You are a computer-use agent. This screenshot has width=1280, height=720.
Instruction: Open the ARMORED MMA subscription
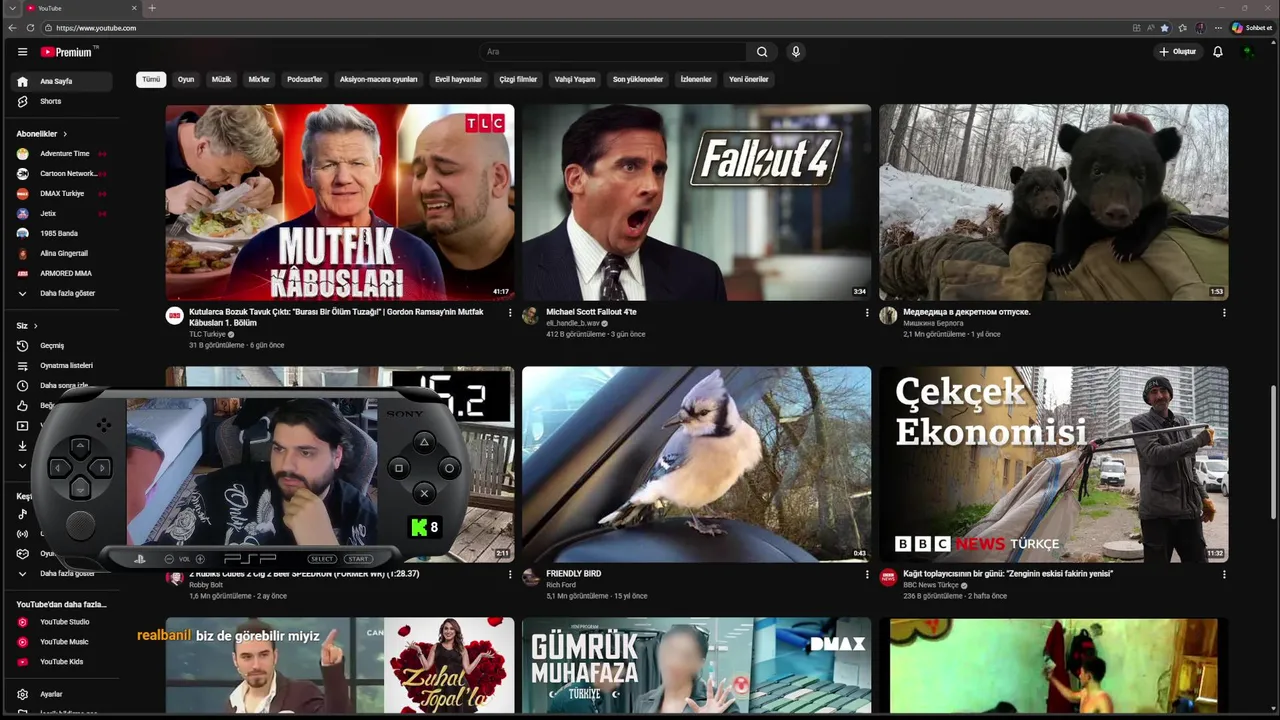tap(62, 273)
